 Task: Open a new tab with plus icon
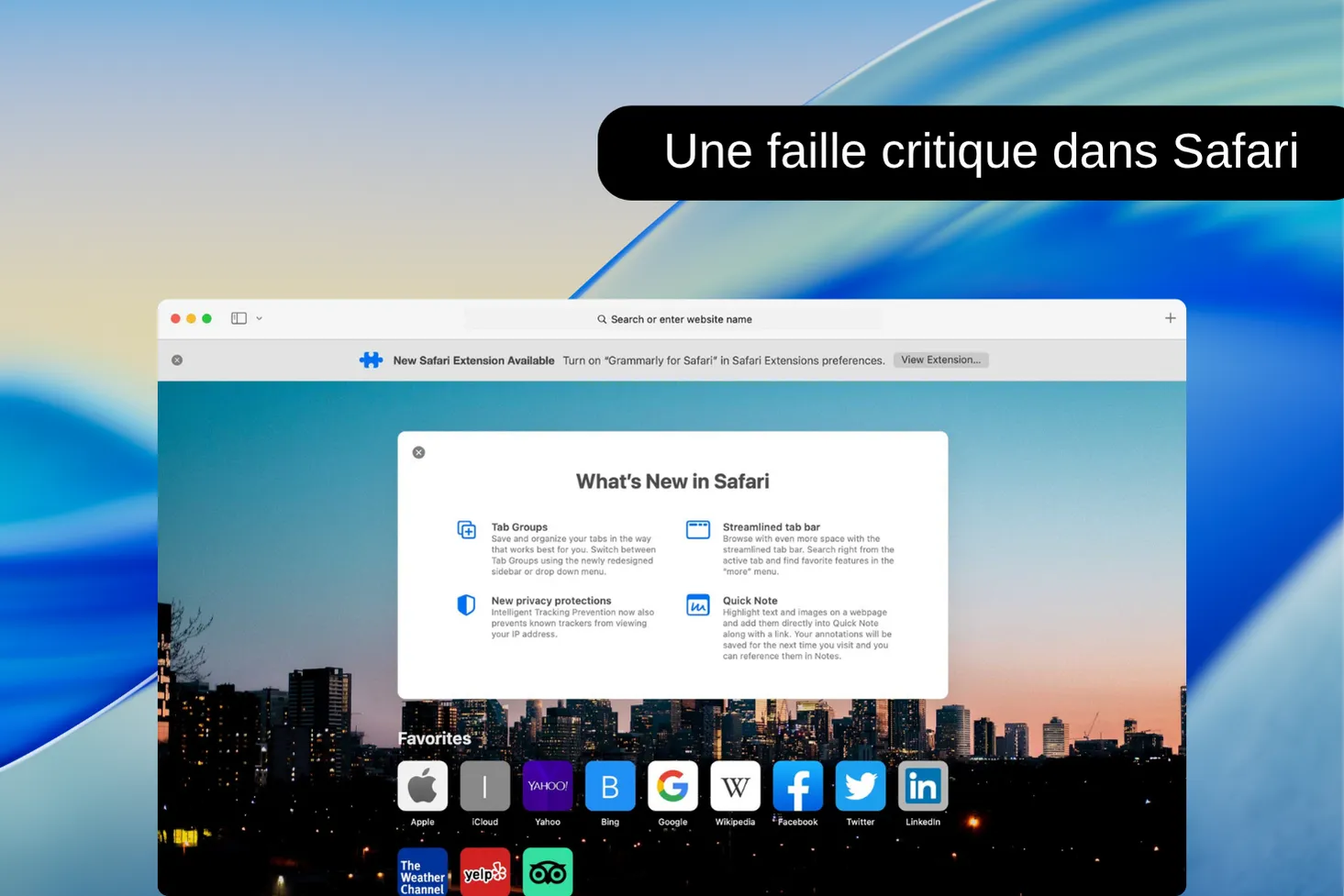coord(1170,318)
